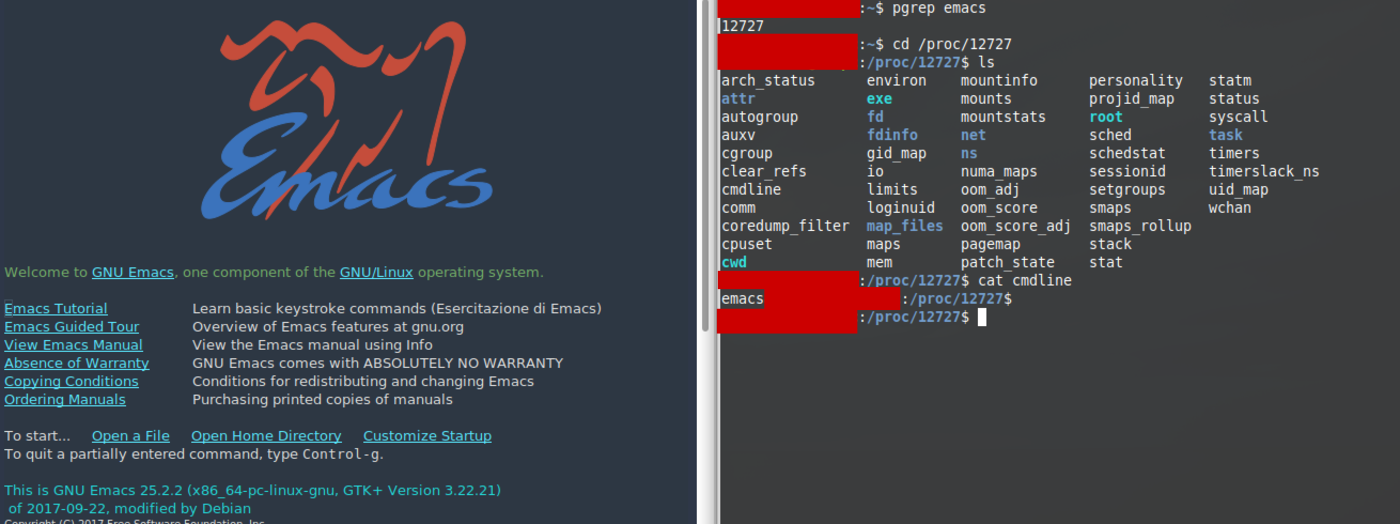Select 'mountinfo' in terminal listing

1000,81
